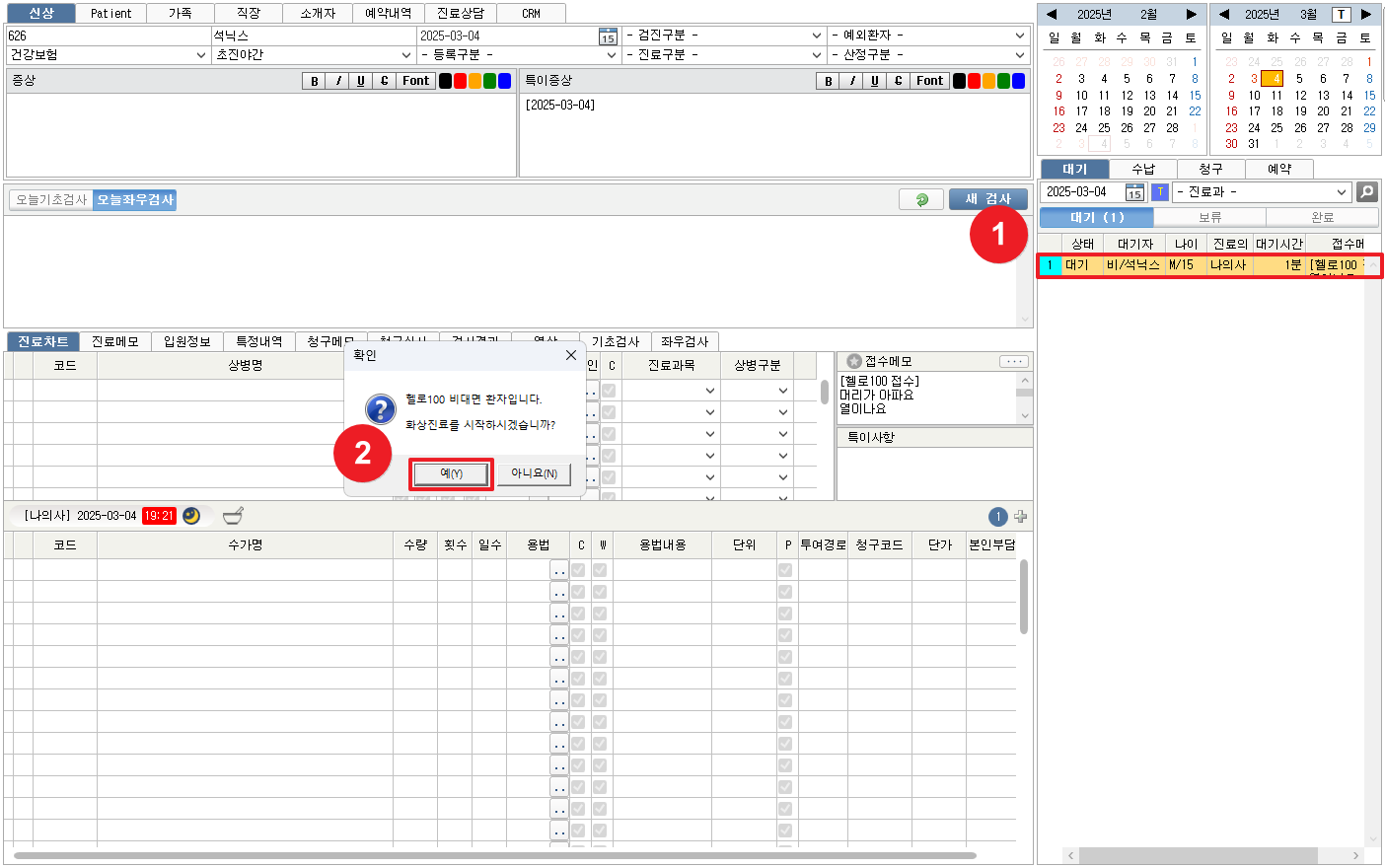Open the 수납 tab in right panel
The height and width of the screenshot is (868, 1385).
(x=1142, y=169)
